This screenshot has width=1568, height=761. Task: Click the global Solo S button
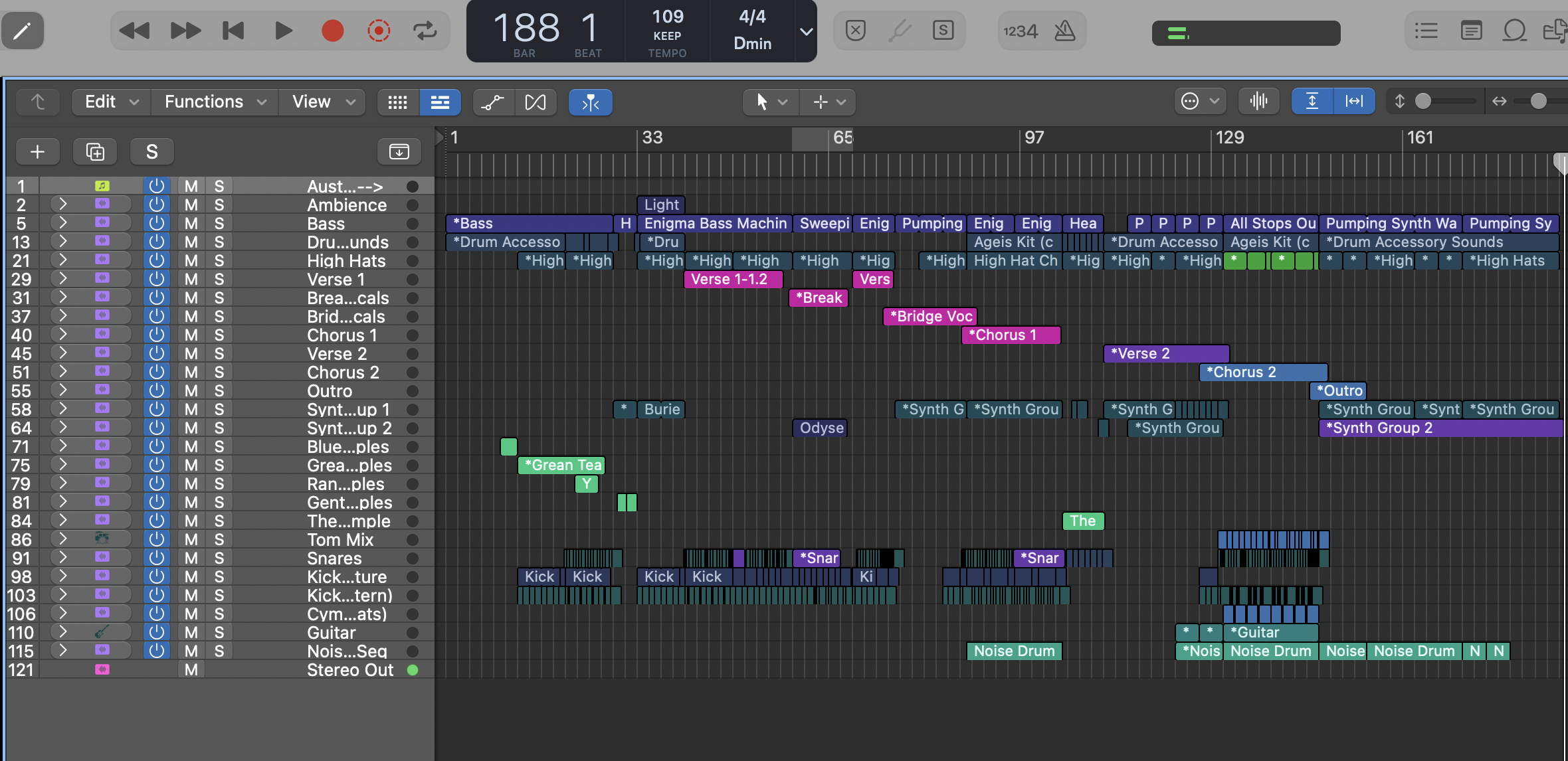tap(152, 152)
